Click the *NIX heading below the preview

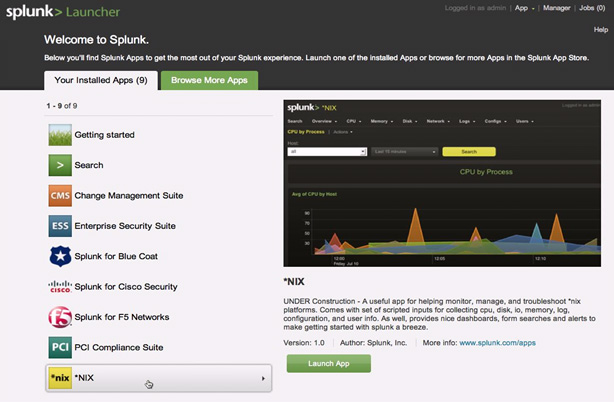[294, 281]
